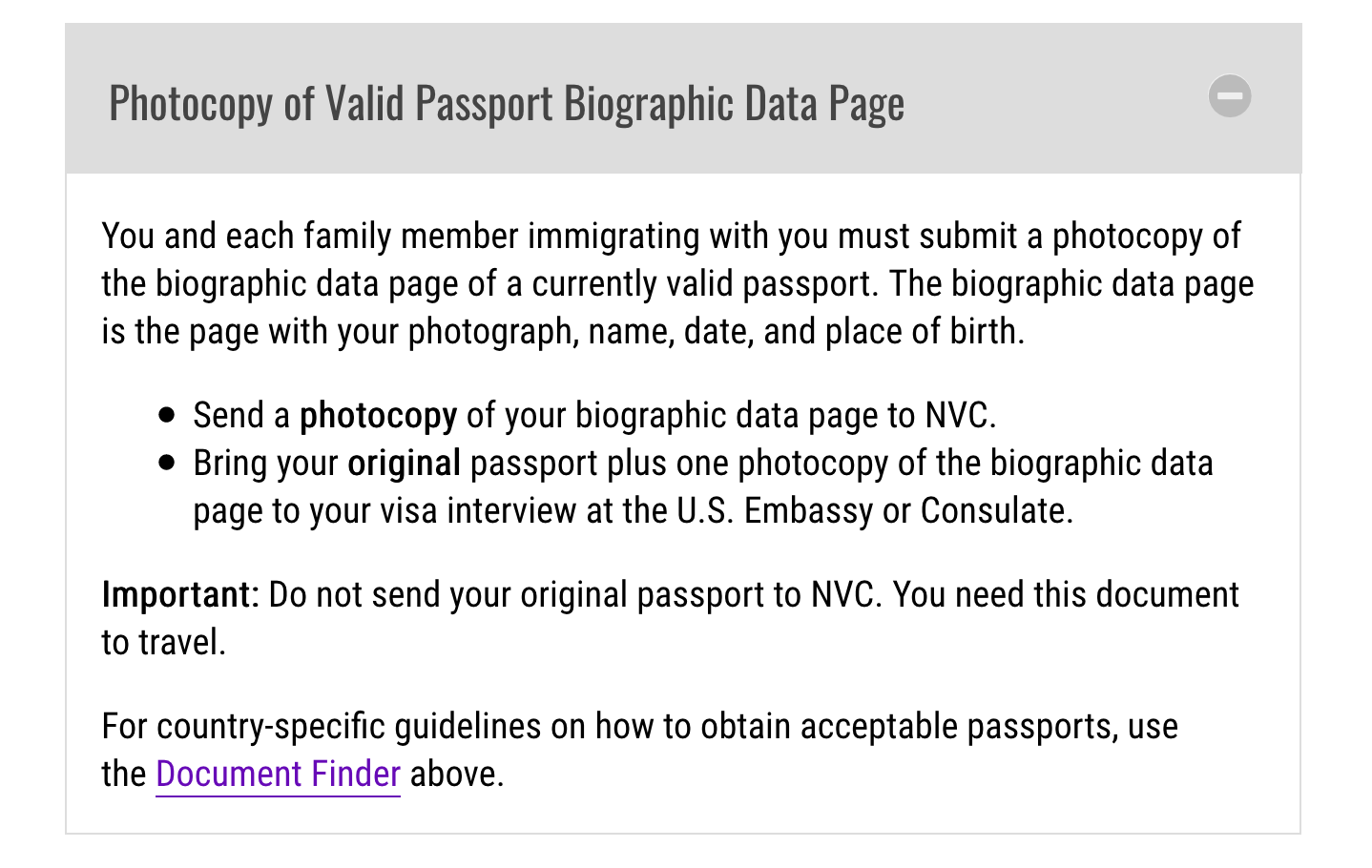Click 'Bring your original passport' bullet line
Viewport: 1372px width, 868px height.
(703, 487)
